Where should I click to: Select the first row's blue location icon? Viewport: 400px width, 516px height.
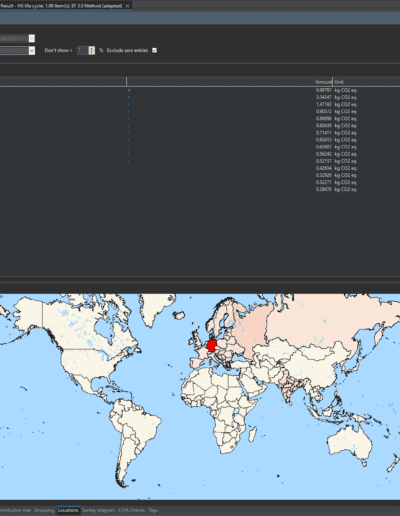(129, 90)
